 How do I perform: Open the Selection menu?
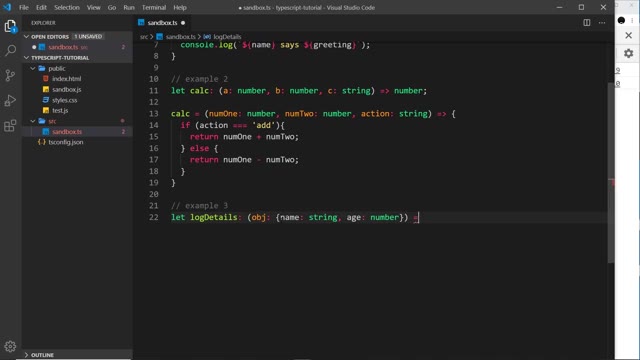(67, 7)
